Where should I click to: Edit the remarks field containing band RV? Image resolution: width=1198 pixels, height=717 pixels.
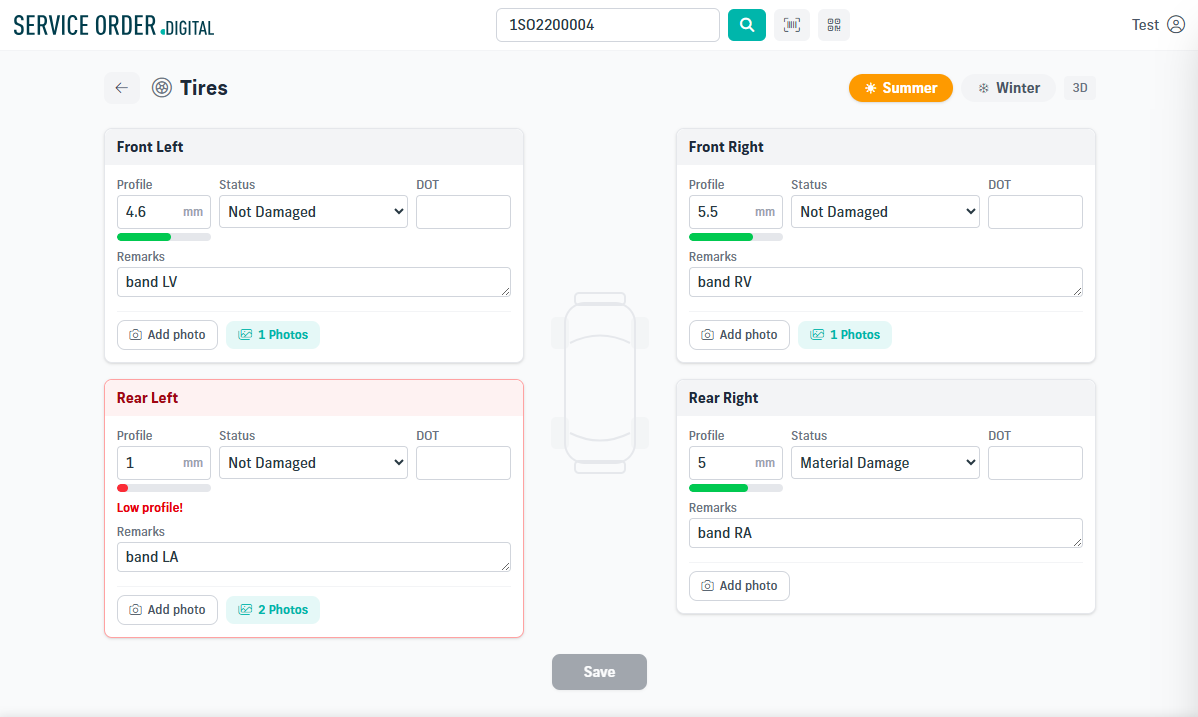pyautogui.click(x=886, y=282)
